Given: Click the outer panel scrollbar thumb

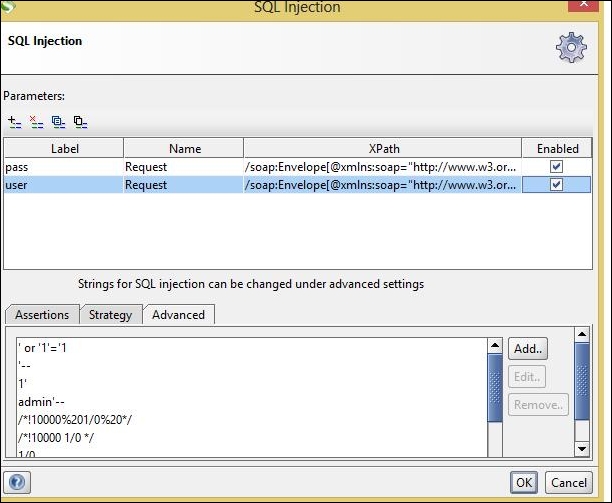Looking at the screenshot, I should 582,381.
